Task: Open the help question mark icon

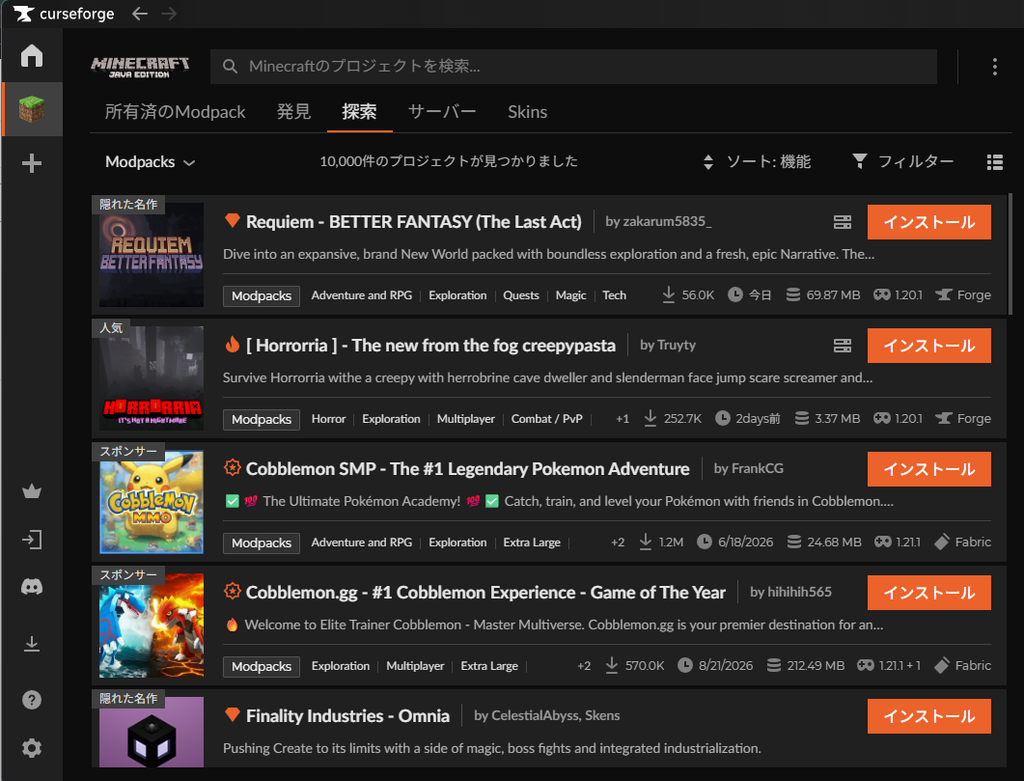Action: coord(31,700)
